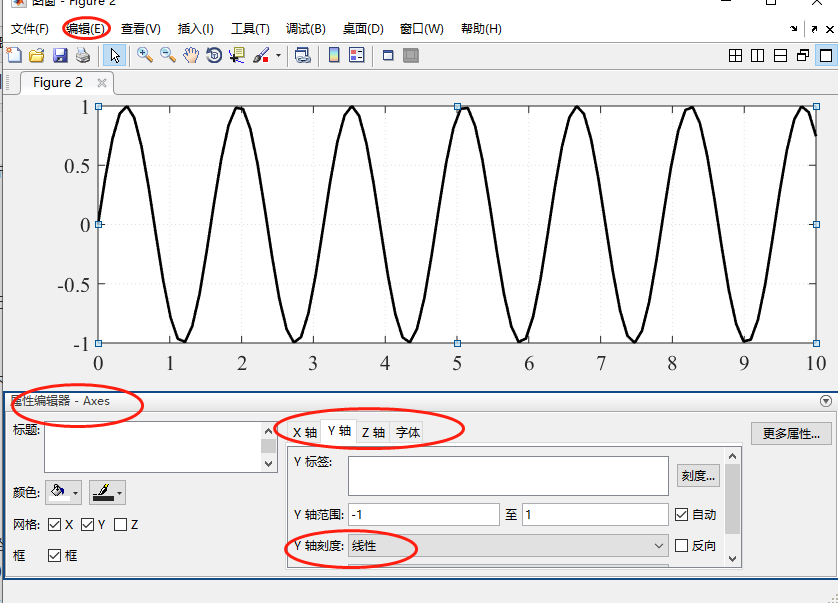The height and width of the screenshot is (603, 838).
Task: Save the figure with the floppy icon
Action: (60, 55)
